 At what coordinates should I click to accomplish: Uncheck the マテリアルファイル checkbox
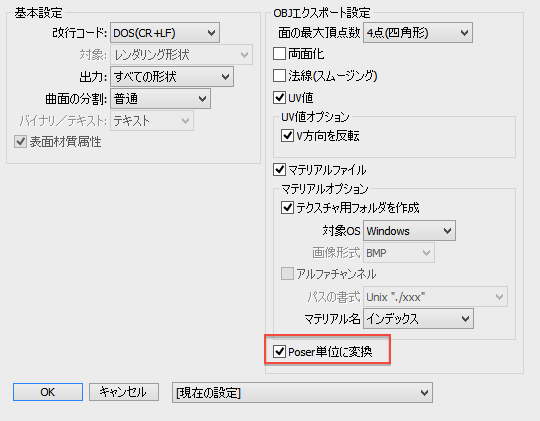(279, 170)
